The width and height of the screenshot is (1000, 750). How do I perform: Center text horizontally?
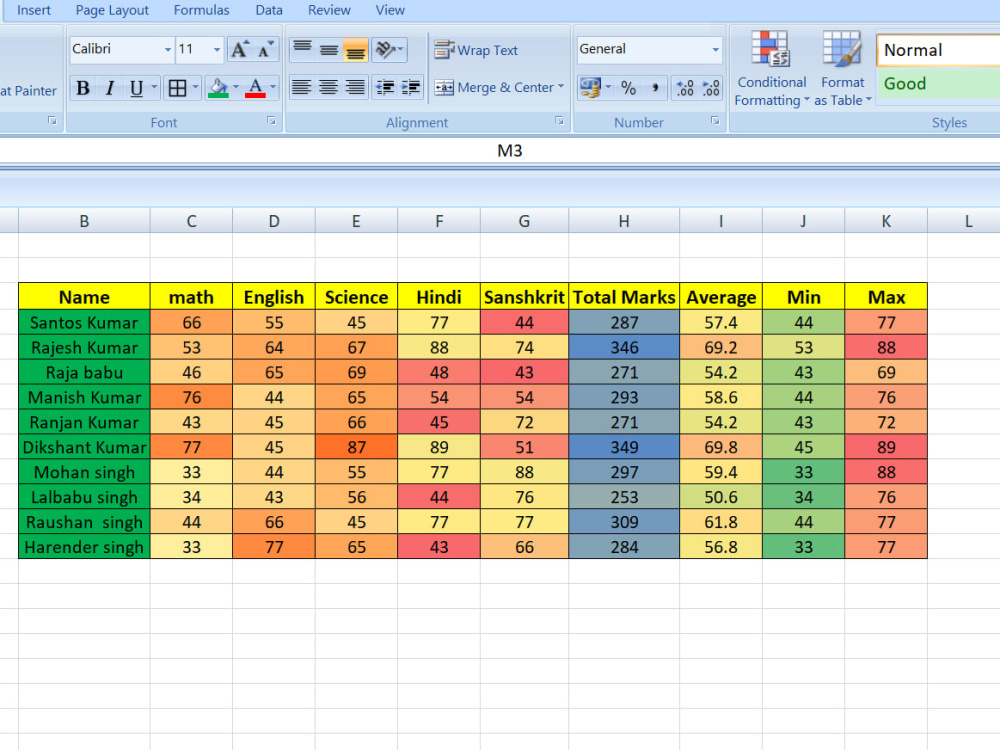(x=328, y=87)
